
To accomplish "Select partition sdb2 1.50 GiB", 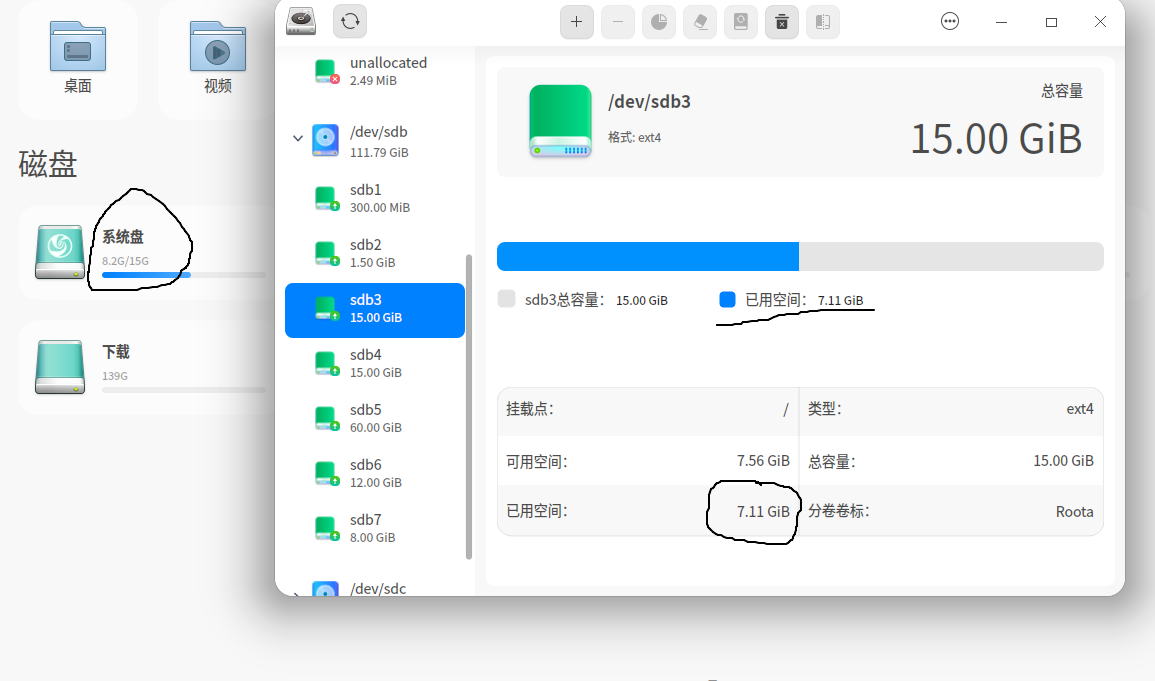I will 375,253.
